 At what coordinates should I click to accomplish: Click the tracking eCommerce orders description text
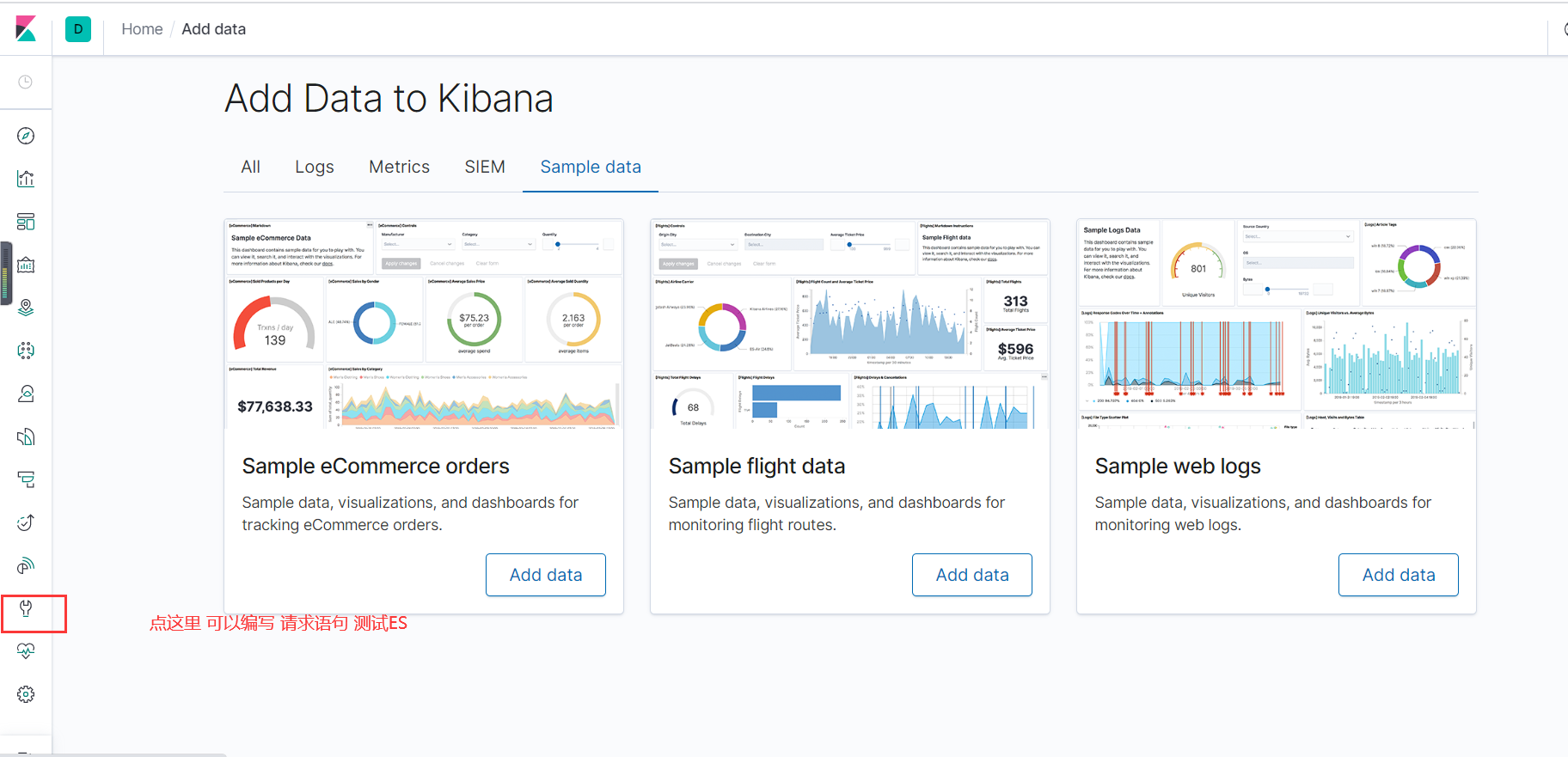click(x=410, y=514)
